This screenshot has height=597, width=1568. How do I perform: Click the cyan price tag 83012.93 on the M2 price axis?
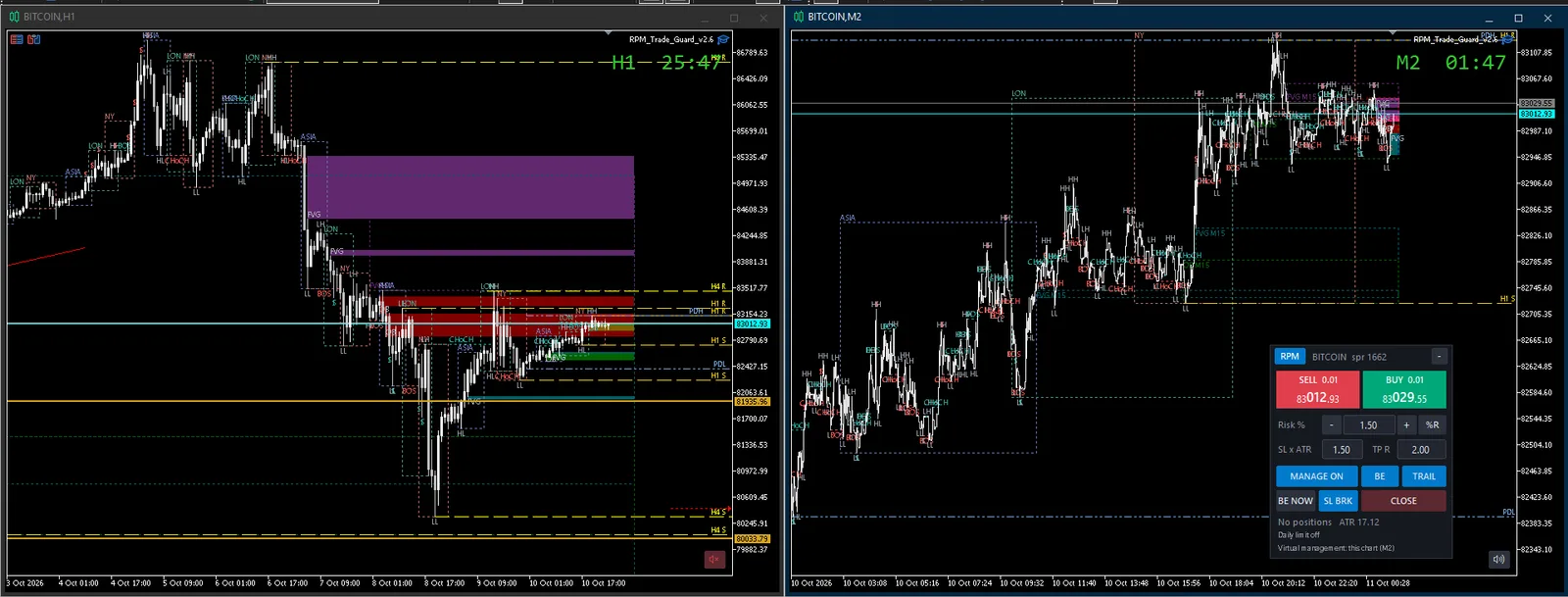[1536, 114]
